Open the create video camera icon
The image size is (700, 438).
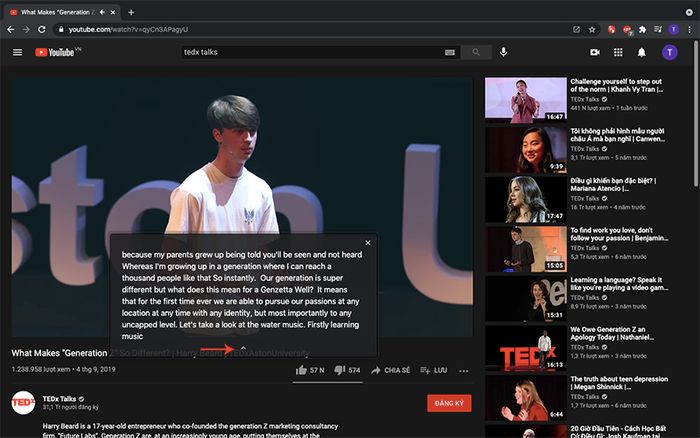[x=595, y=52]
